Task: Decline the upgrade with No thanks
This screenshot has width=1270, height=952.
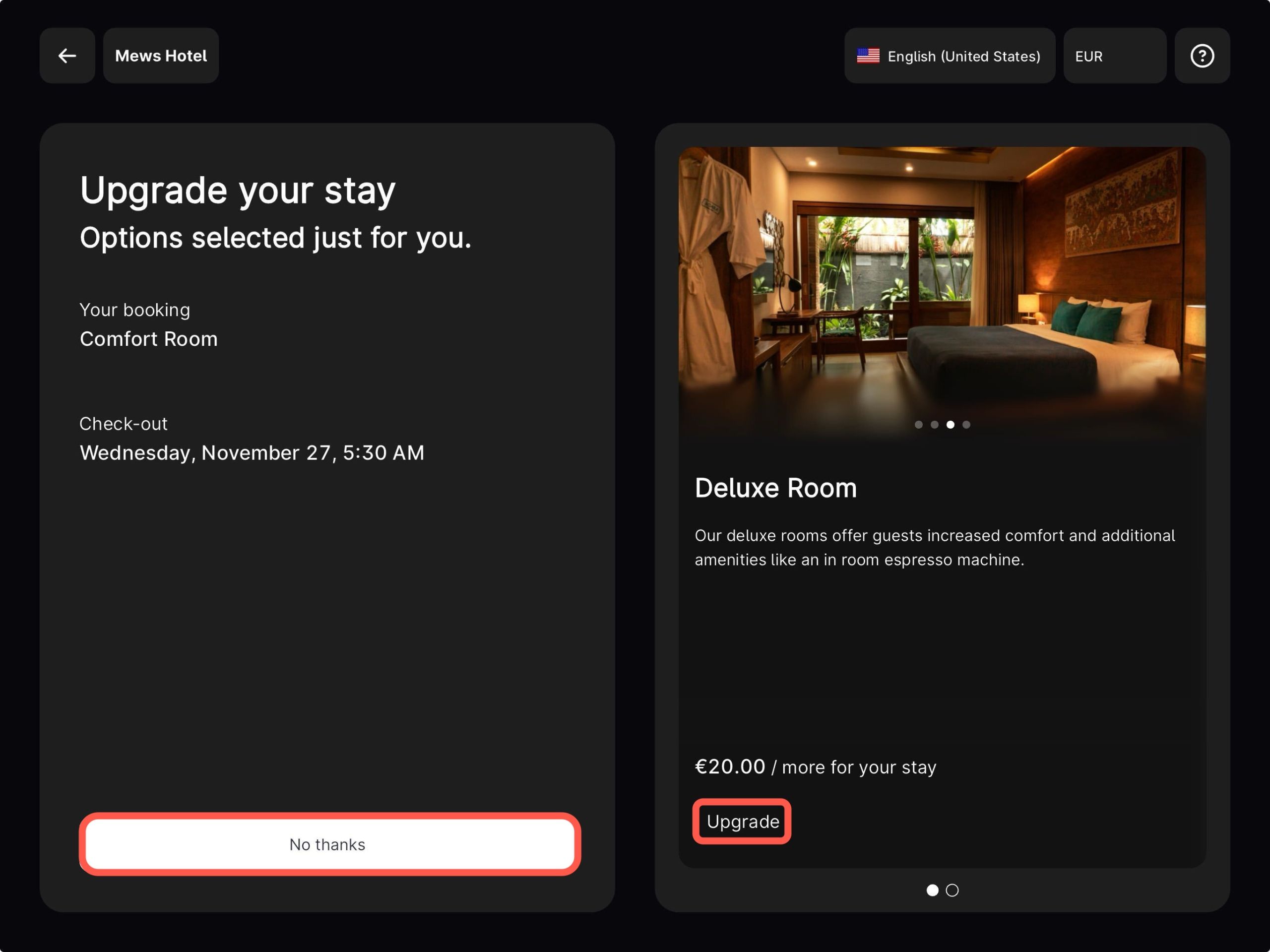Action: click(x=329, y=844)
